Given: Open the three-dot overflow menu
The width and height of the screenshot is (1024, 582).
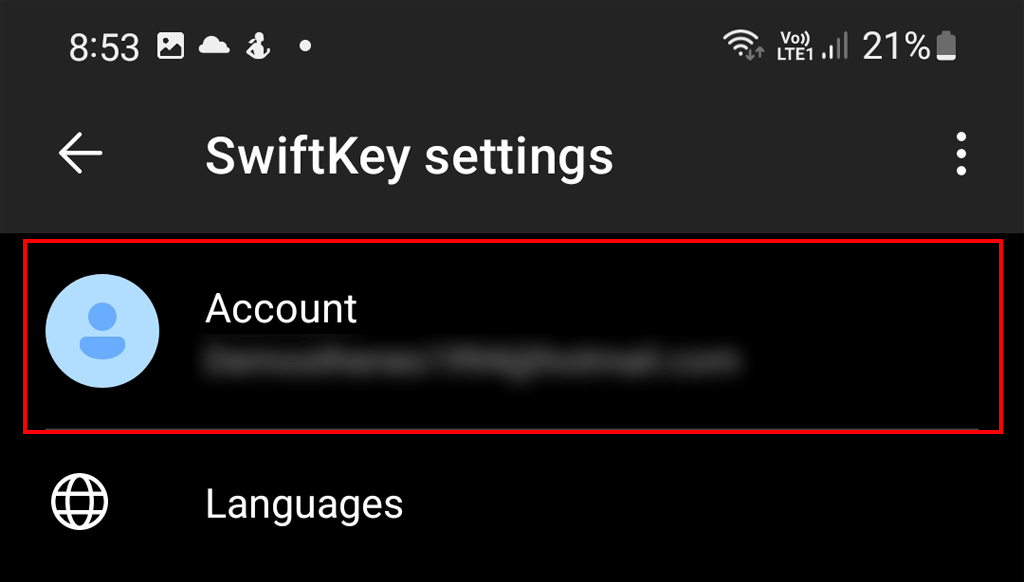Looking at the screenshot, I should pyautogui.click(x=961, y=156).
